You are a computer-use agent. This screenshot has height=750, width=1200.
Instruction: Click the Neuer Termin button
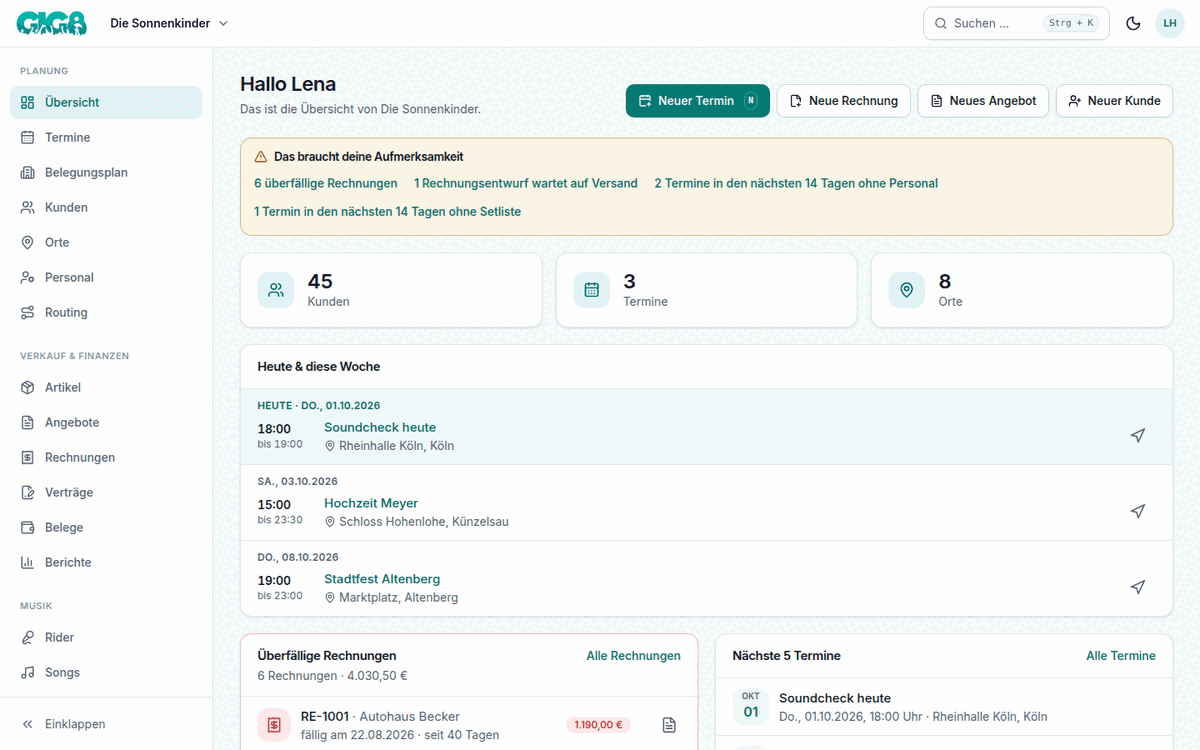(x=698, y=101)
